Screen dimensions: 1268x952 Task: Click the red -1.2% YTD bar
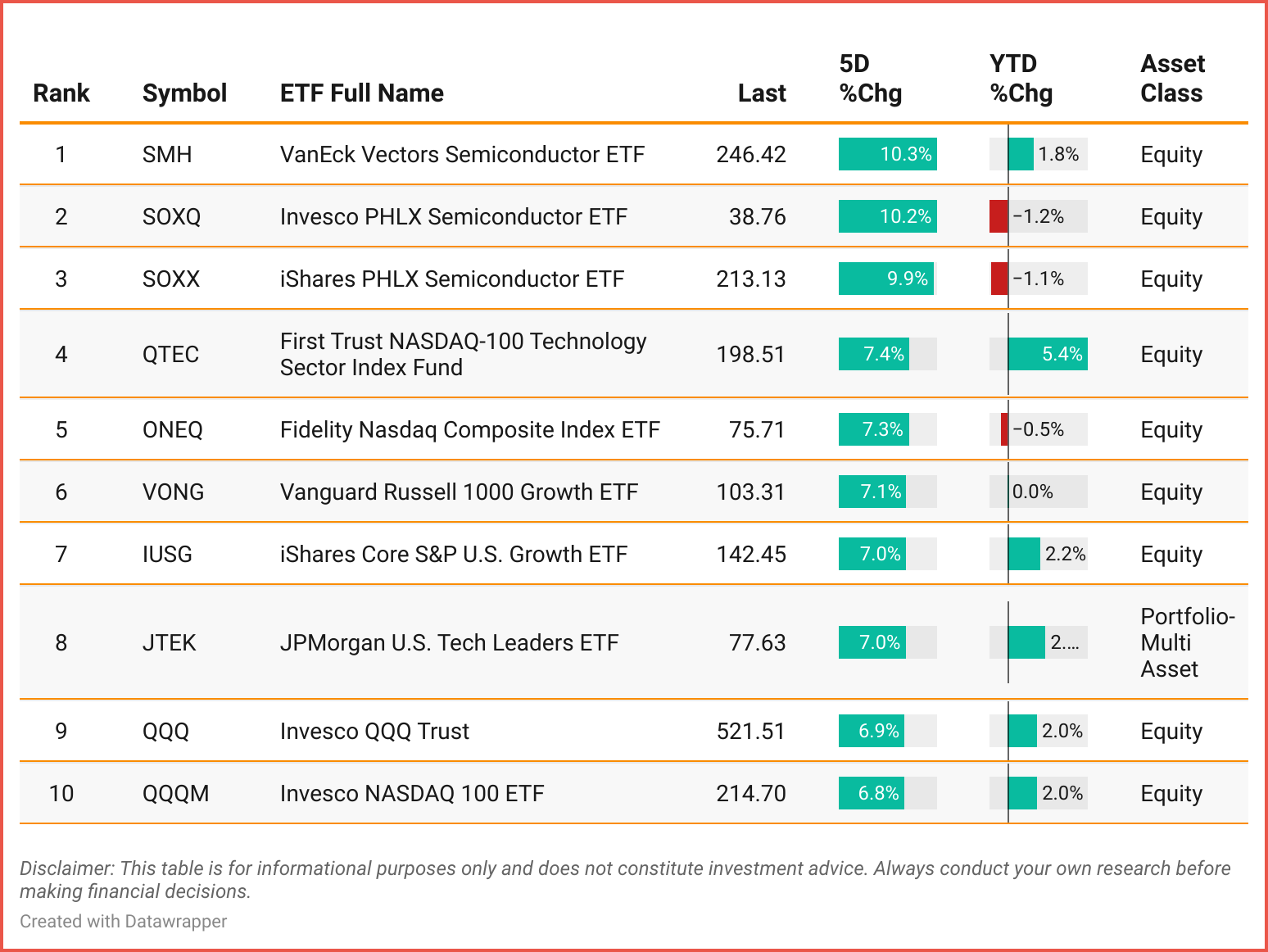point(999,217)
